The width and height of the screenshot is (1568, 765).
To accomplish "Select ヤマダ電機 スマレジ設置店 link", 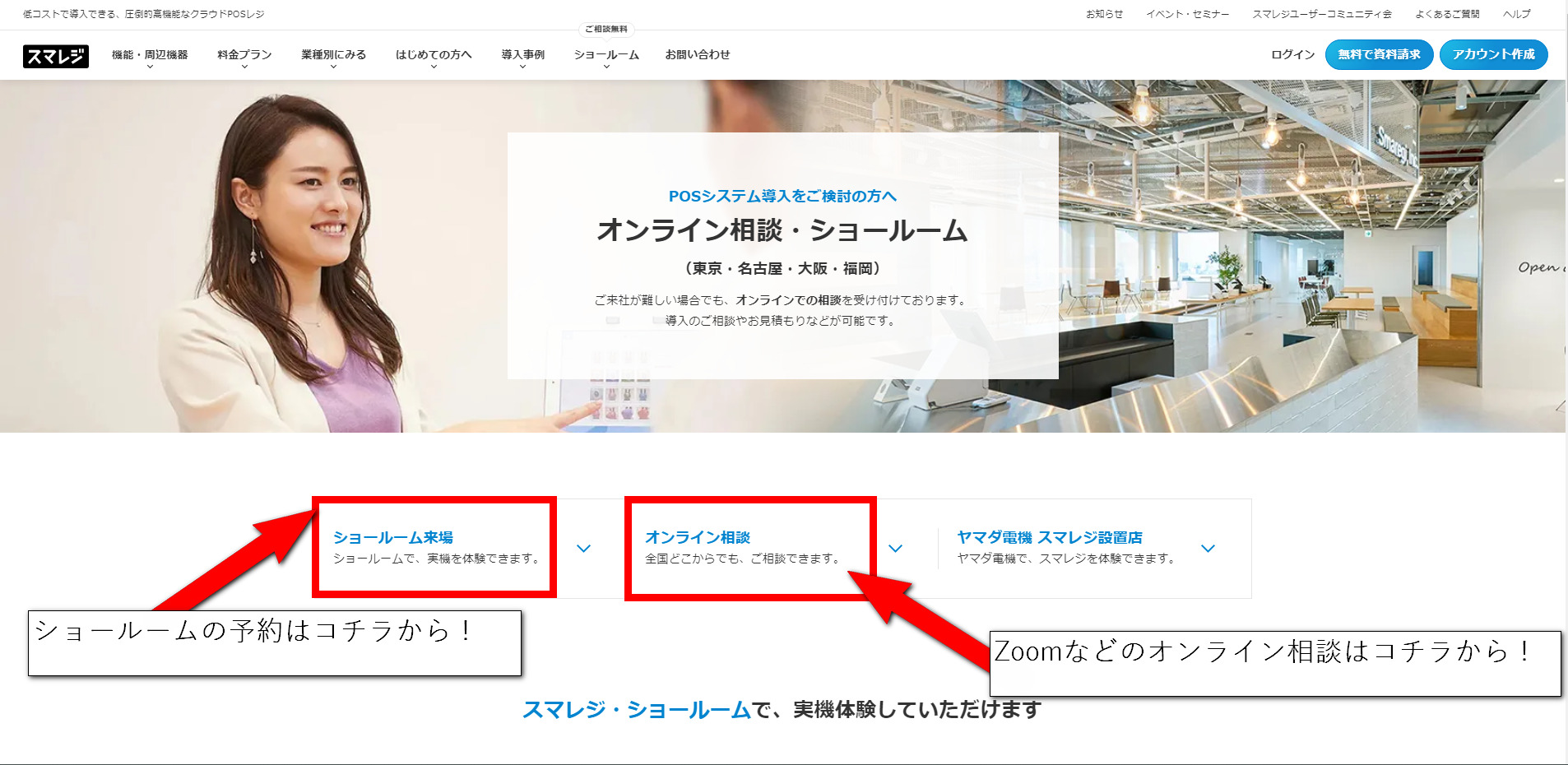I will click(1050, 537).
